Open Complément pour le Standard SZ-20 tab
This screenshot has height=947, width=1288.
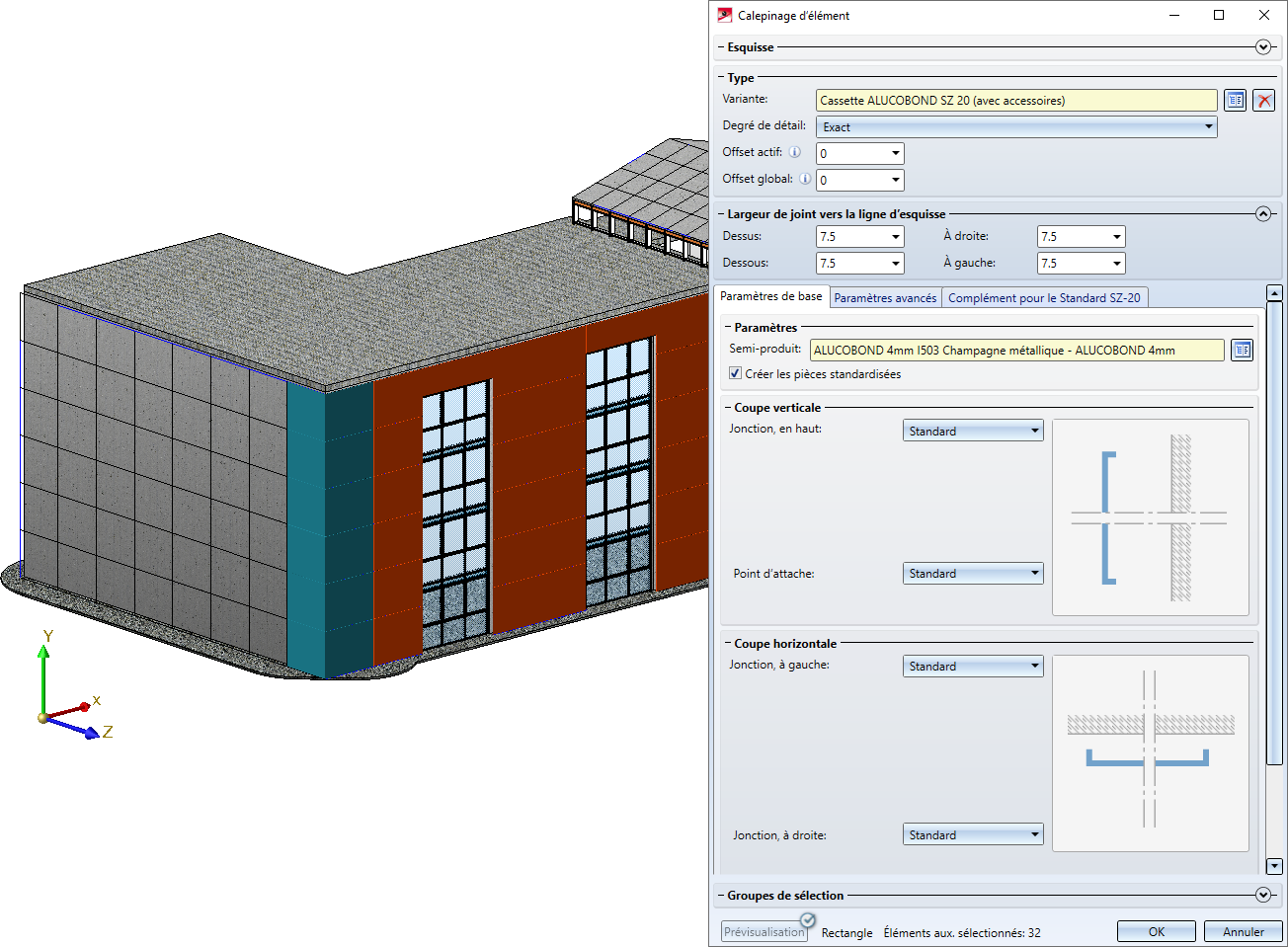coord(1044,297)
